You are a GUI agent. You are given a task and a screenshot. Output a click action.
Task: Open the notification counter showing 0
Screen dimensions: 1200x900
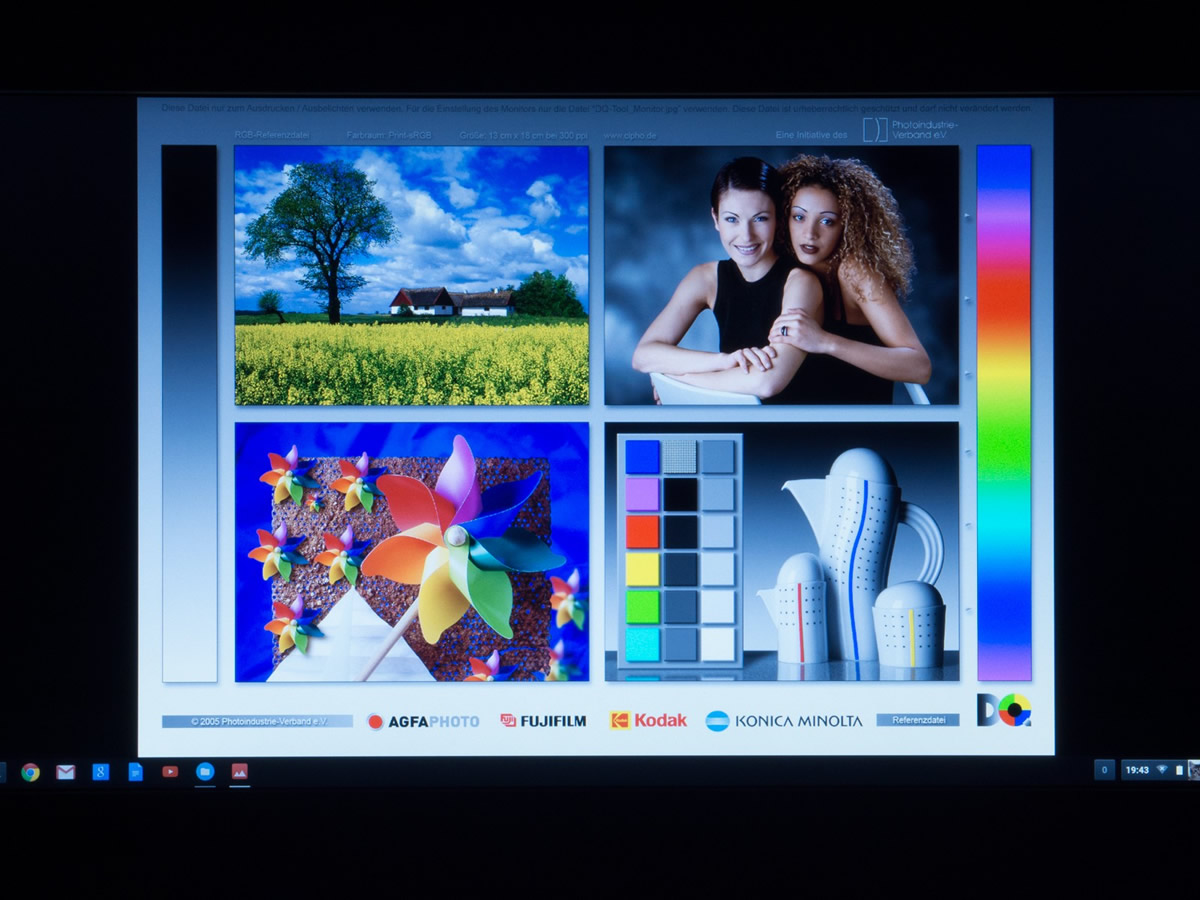[1104, 770]
